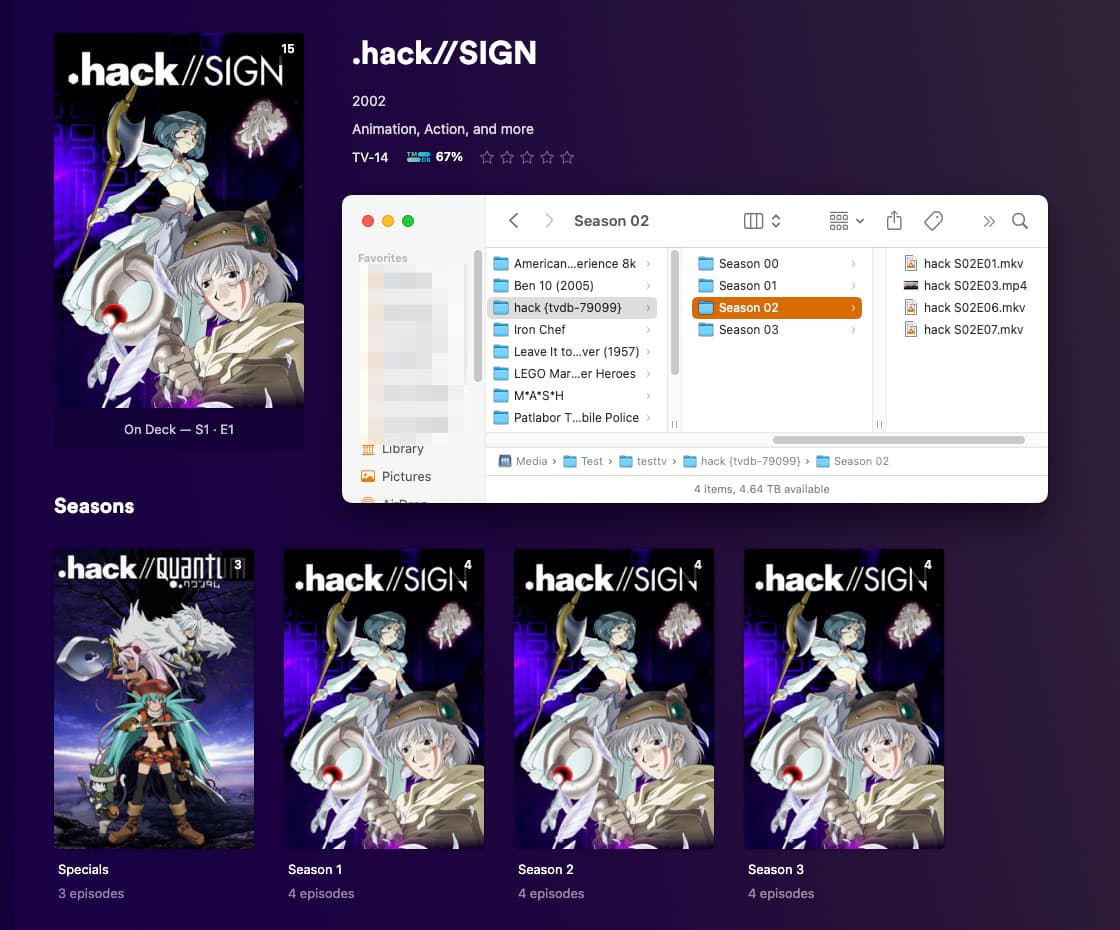
Task: Open the Finder group-by dropdown
Action: click(846, 221)
